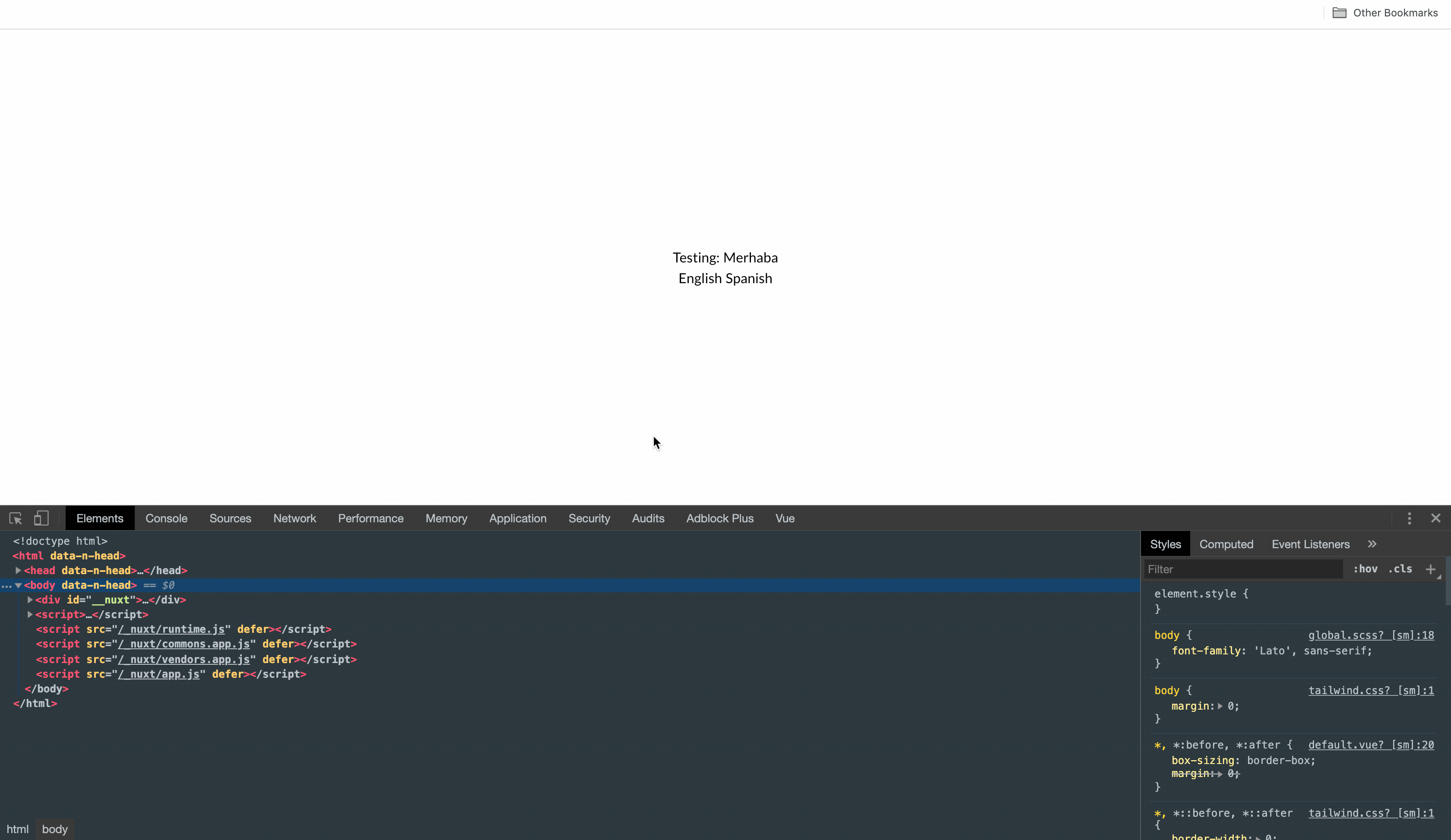
Task: Open DevTools three-dot customize menu
Action: pos(1409,518)
